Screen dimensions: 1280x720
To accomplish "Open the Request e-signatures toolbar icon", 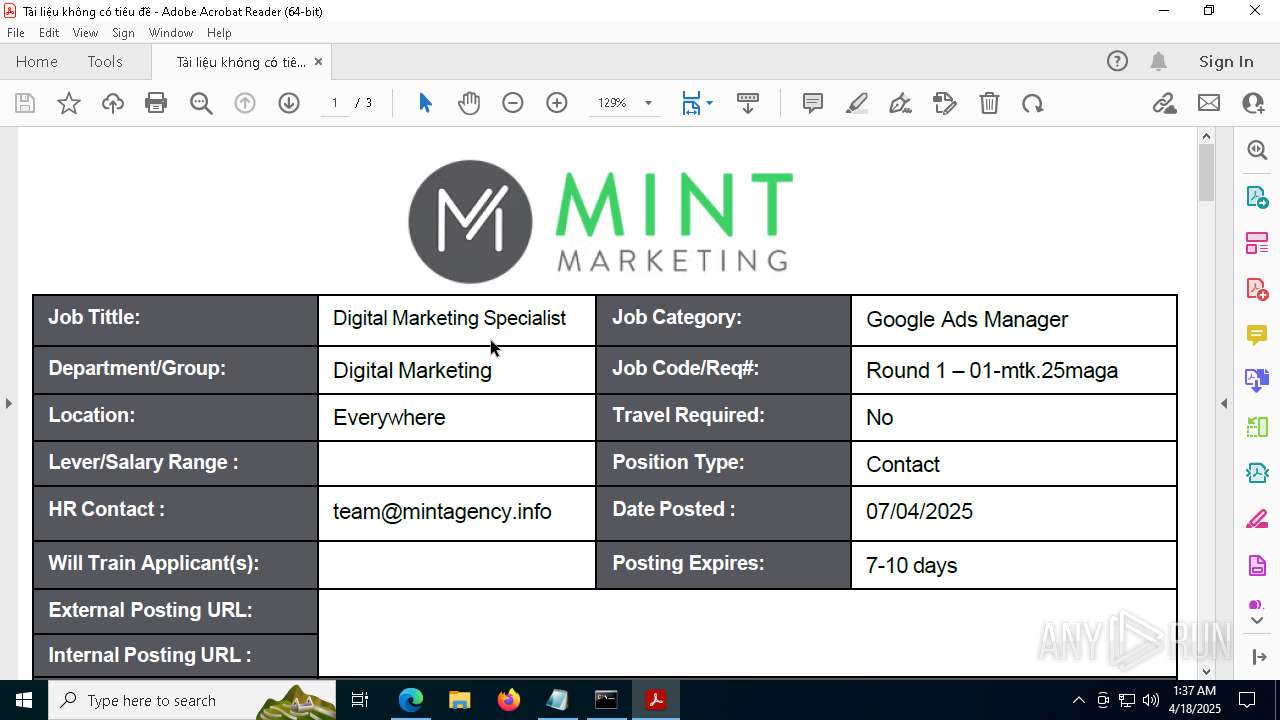I will [945, 103].
